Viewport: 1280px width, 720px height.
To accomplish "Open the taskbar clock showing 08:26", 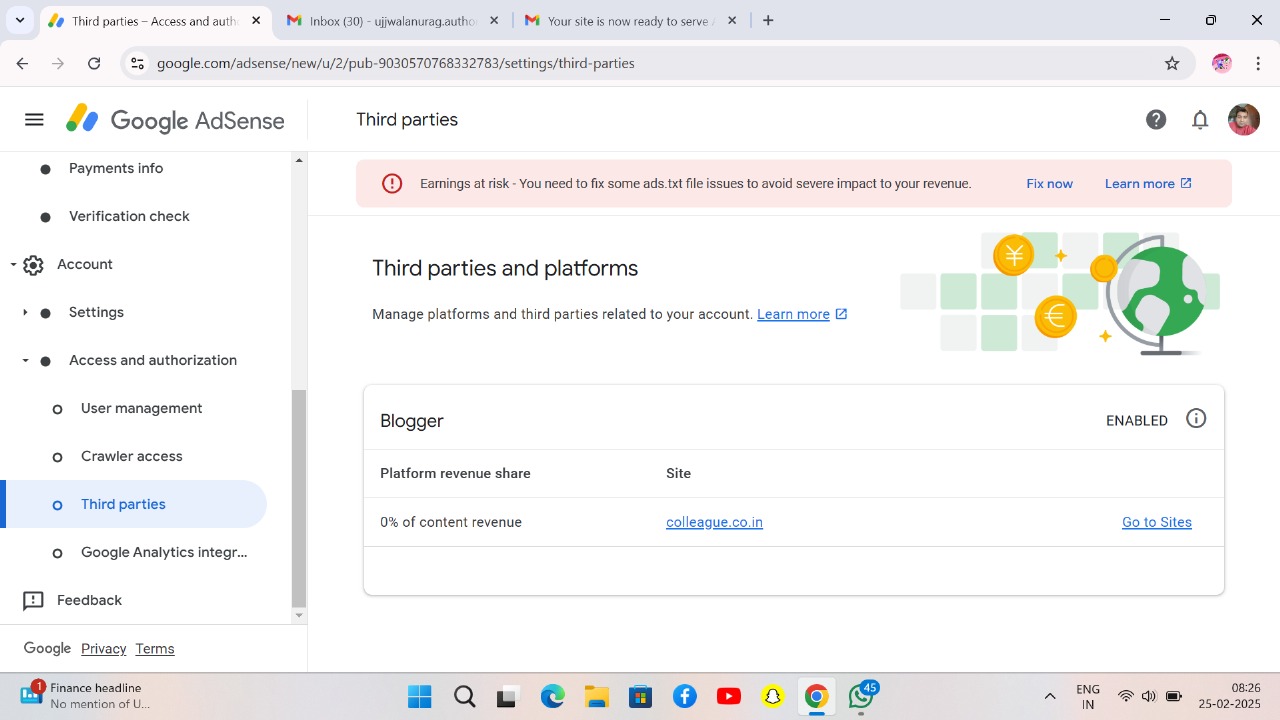I will click(x=1232, y=696).
